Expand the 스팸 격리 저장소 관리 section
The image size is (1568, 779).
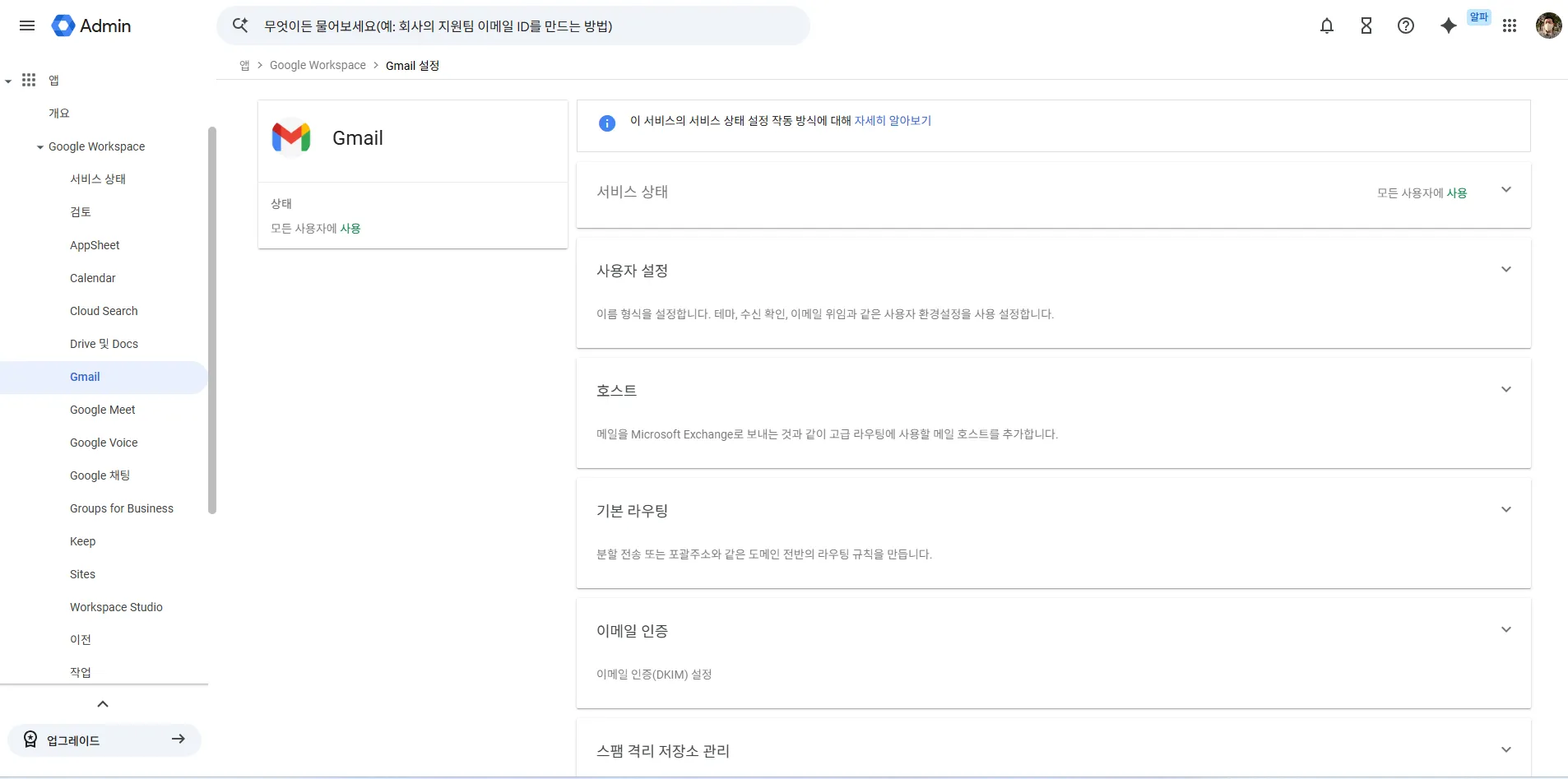pos(1506,750)
